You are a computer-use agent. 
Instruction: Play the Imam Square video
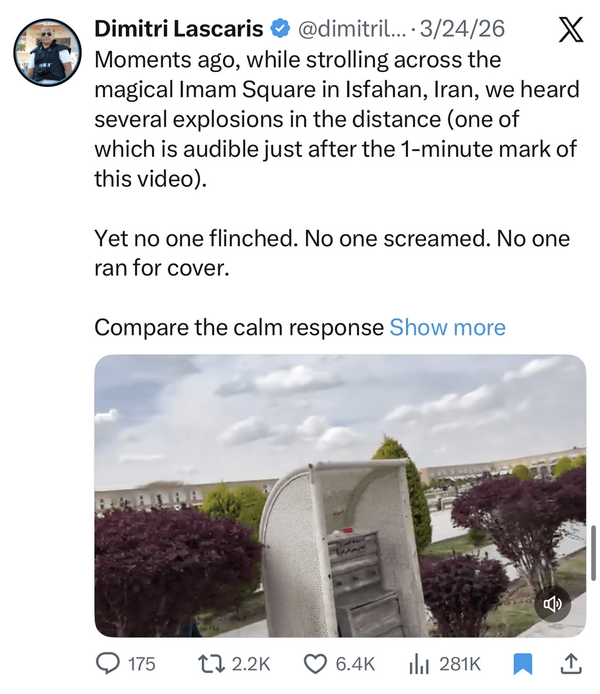340,496
